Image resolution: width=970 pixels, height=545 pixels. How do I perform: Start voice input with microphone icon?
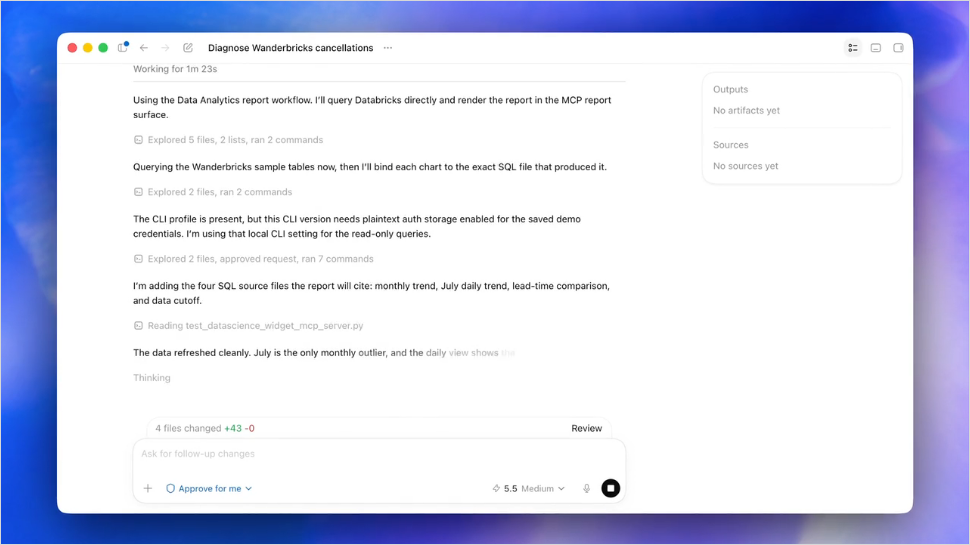coord(586,488)
